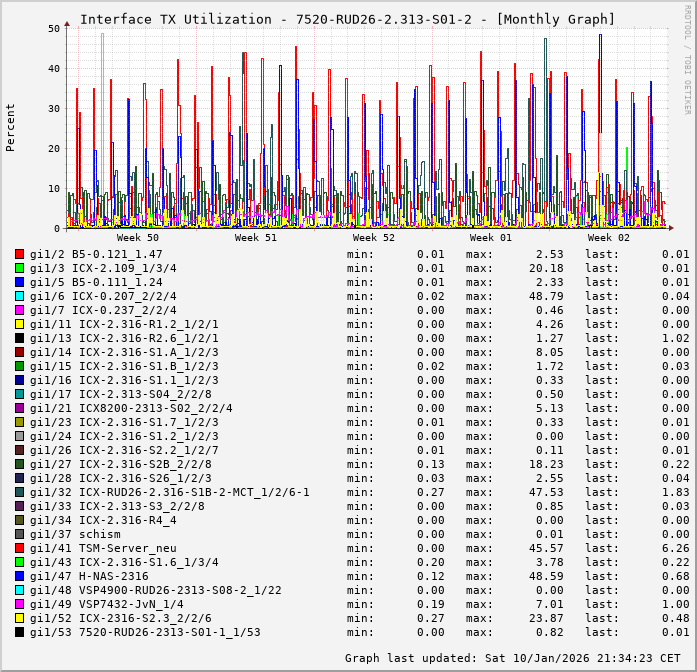The width and height of the screenshot is (697, 672).
Task: Click the cyan gi1/6 ICX-0.207 legend swatch
Action: coord(19,296)
